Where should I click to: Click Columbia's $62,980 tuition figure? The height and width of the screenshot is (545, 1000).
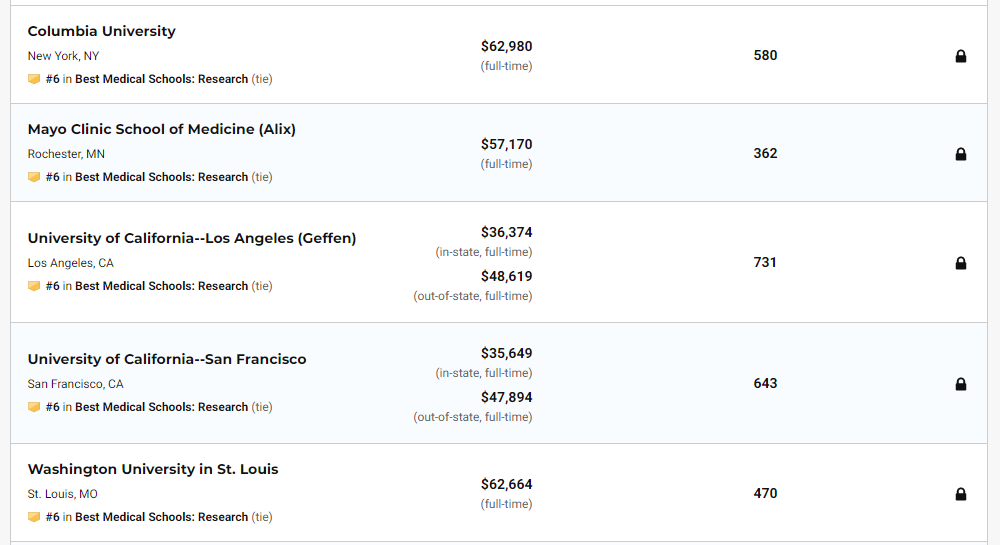(x=506, y=46)
